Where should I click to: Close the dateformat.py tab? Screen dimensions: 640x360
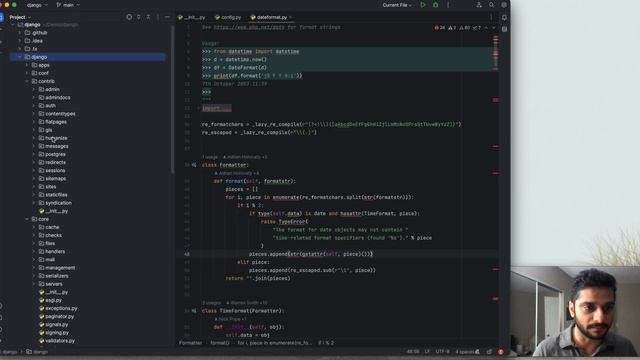click(291, 17)
